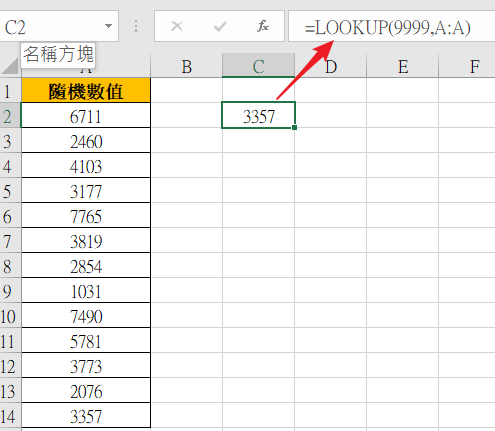Select cell C2 showing 3357
This screenshot has height=431, width=495.
coord(259,115)
